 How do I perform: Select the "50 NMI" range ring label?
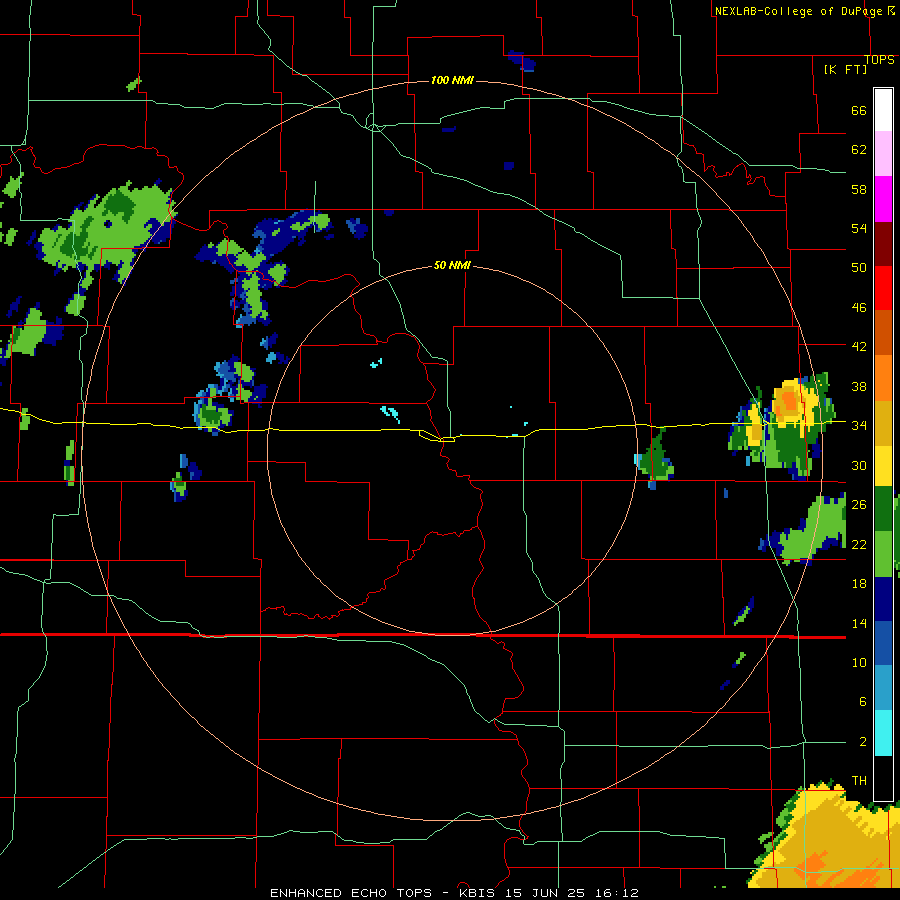tap(452, 265)
